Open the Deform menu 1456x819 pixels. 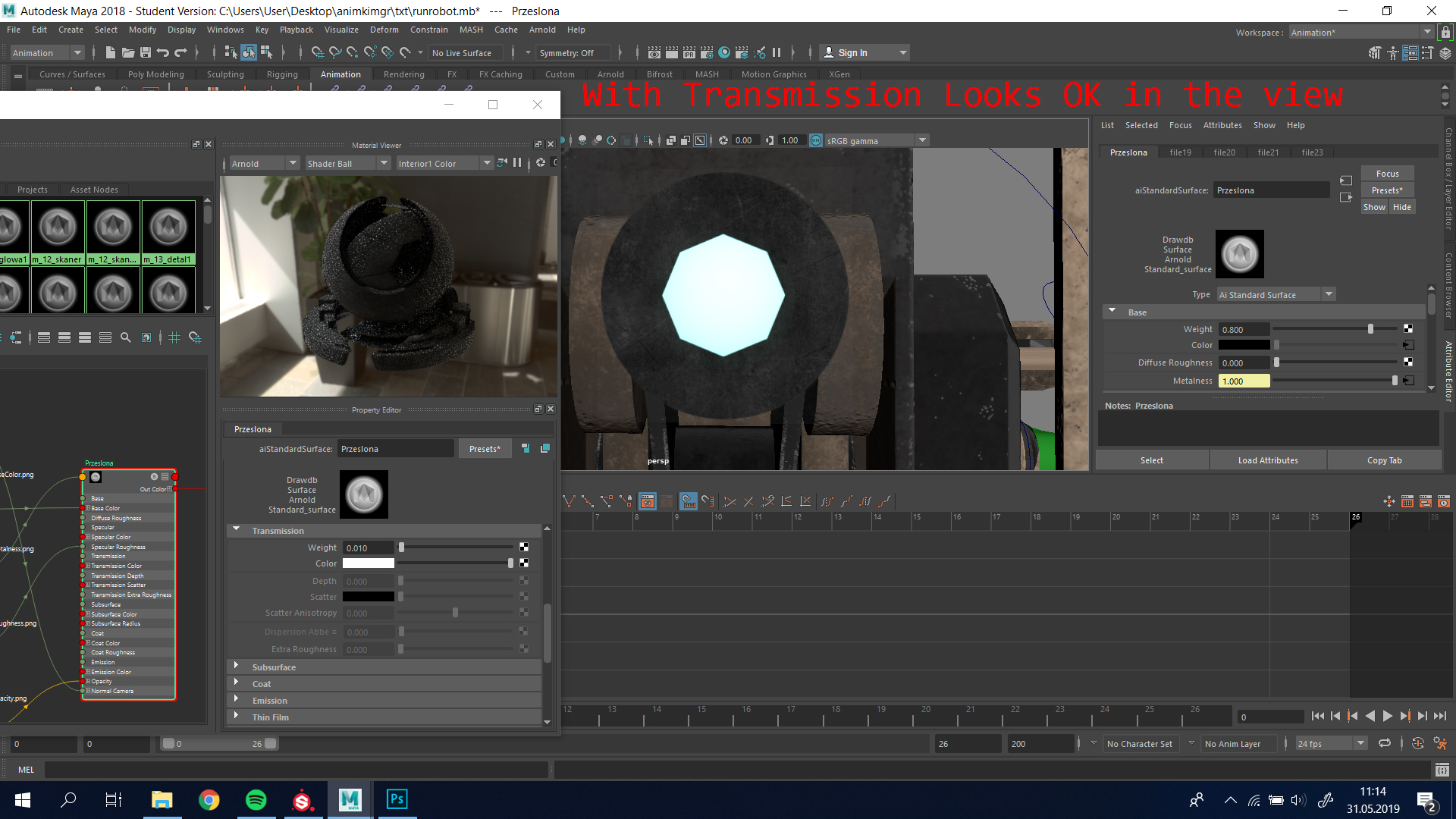(384, 30)
